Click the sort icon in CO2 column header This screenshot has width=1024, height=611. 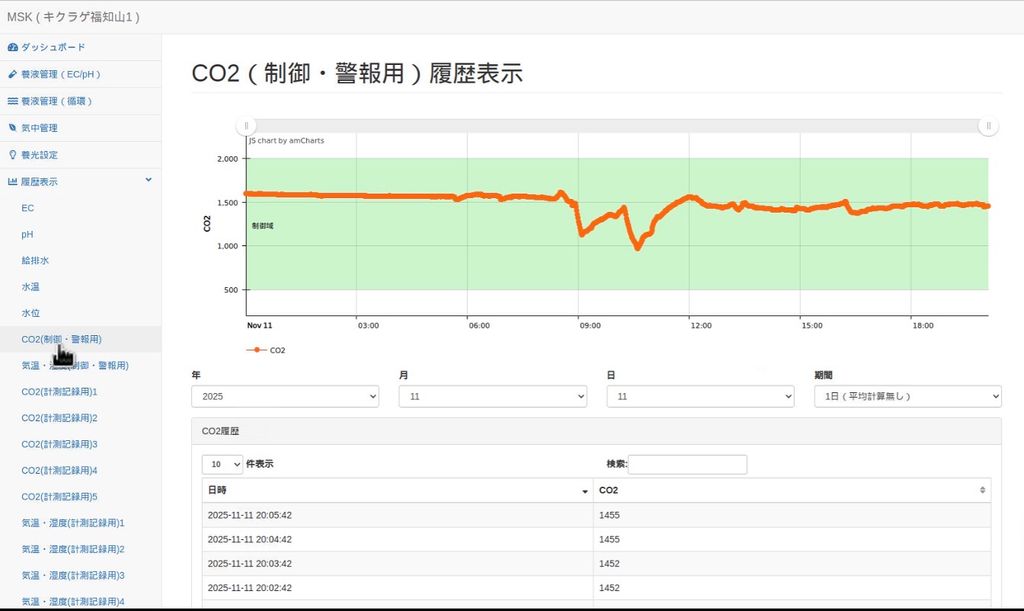point(982,490)
